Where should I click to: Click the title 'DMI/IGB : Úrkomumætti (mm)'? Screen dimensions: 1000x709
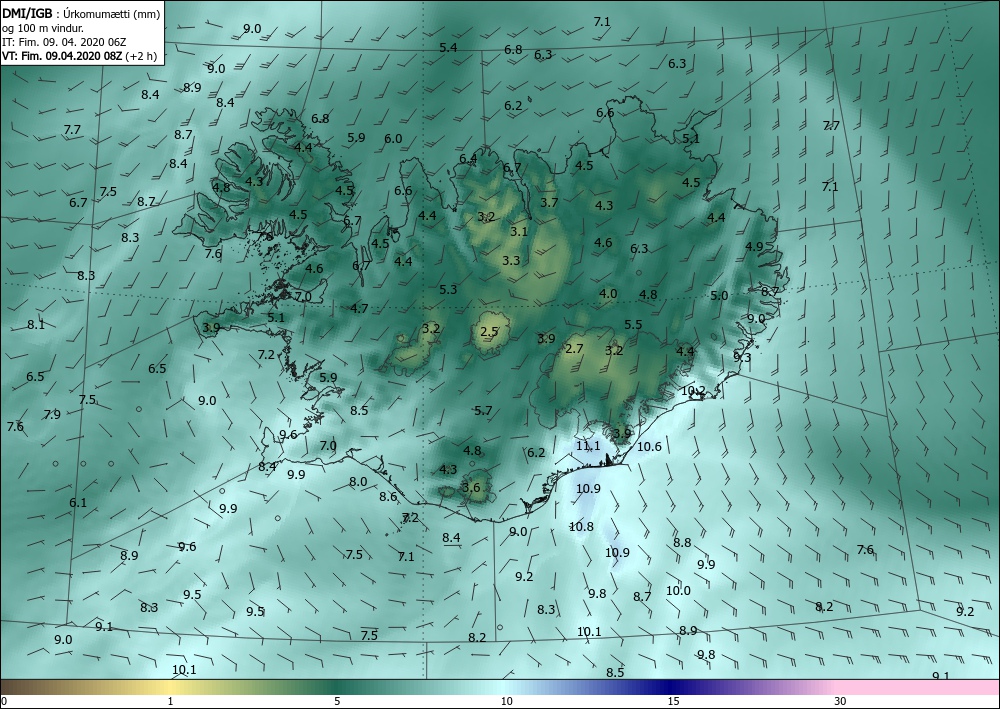(81, 14)
